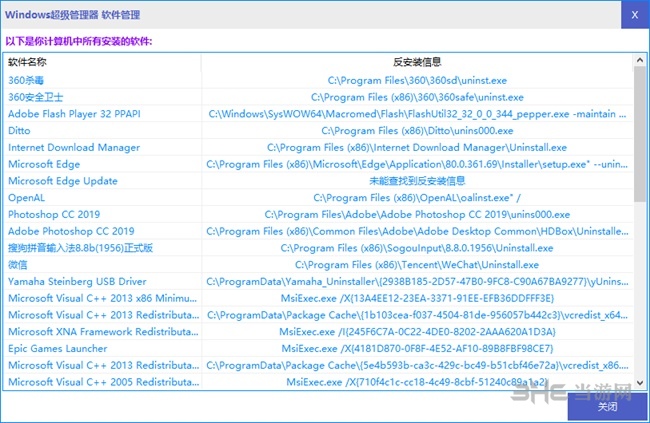Click the 反安装信息 column header
This screenshot has height=423, width=650.
pyautogui.click(x=417, y=62)
